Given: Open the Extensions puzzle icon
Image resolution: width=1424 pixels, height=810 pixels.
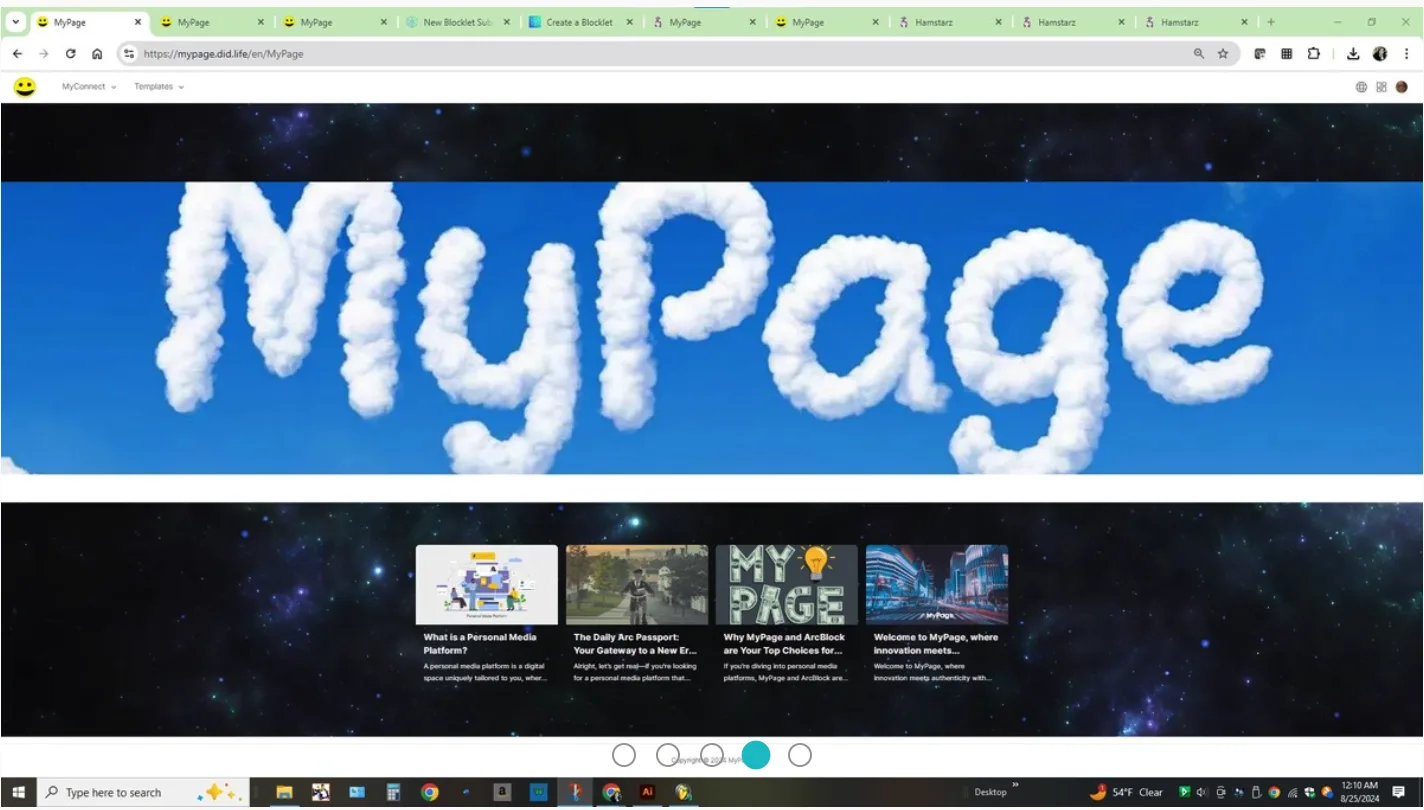Looking at the screenshot, I should (x=1313, y=54).
